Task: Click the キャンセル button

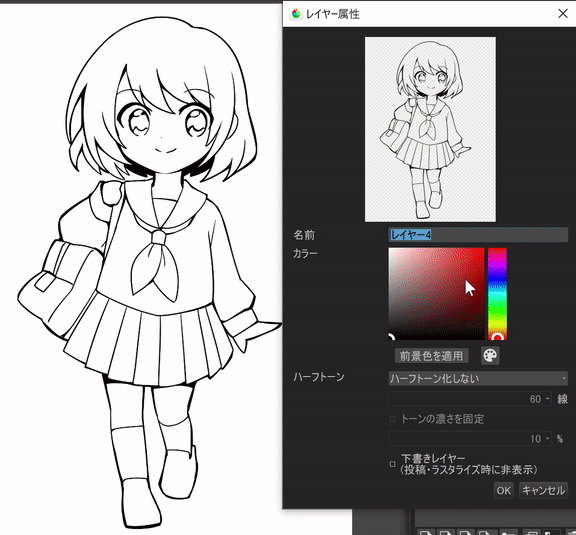Action: click(543, 490)
